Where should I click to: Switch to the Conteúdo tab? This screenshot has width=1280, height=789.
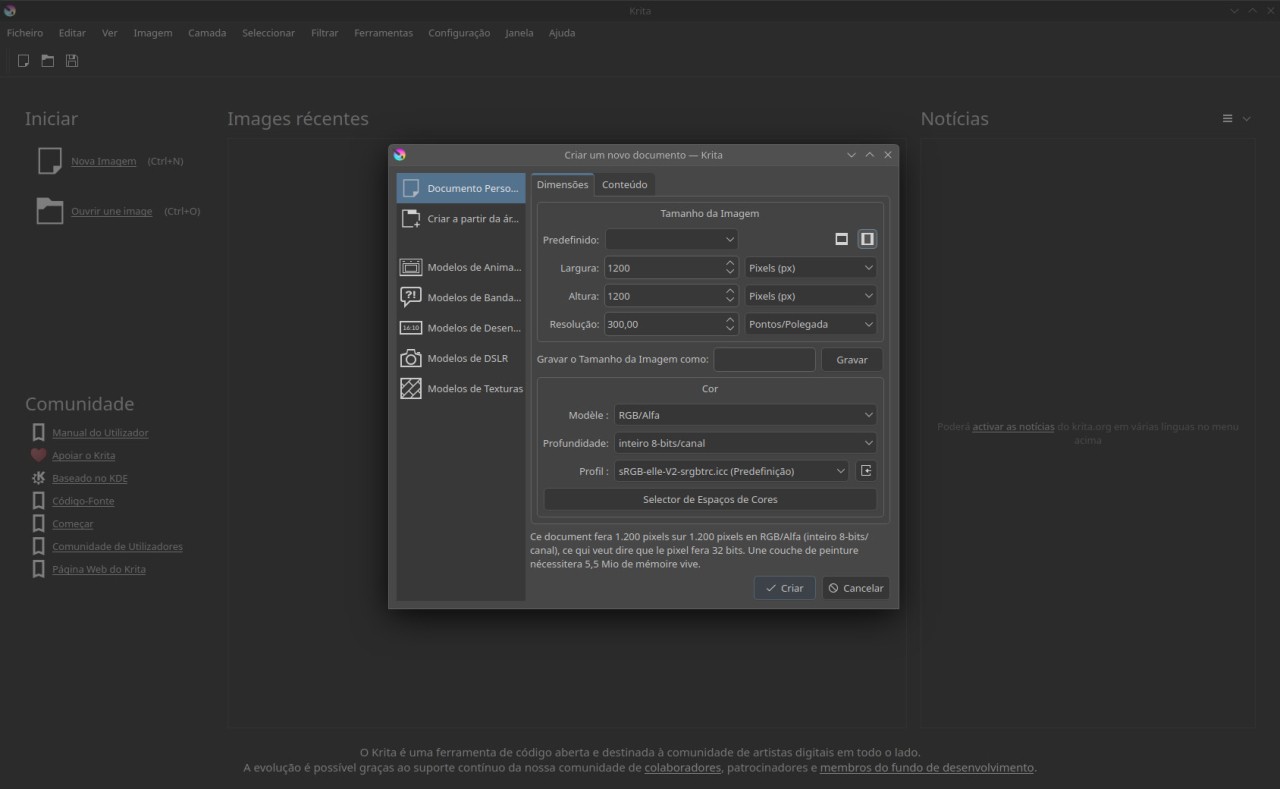625,184
